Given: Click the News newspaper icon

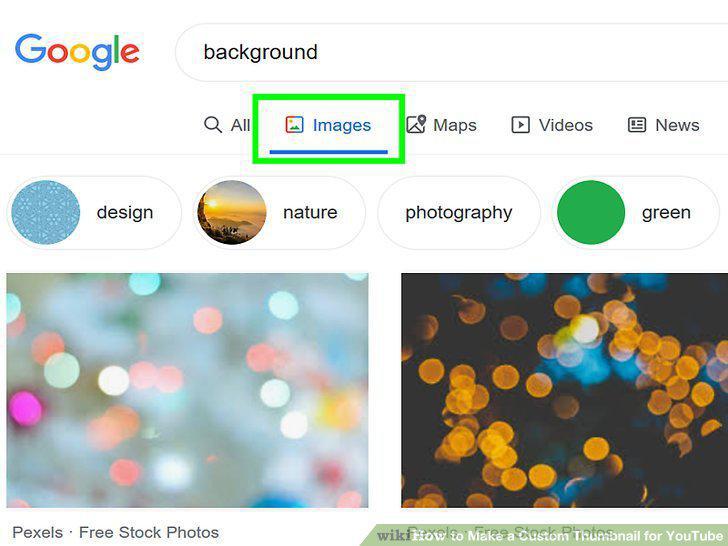Looking at the screenshot, I should pyautogui.click(x=637, y=124).
